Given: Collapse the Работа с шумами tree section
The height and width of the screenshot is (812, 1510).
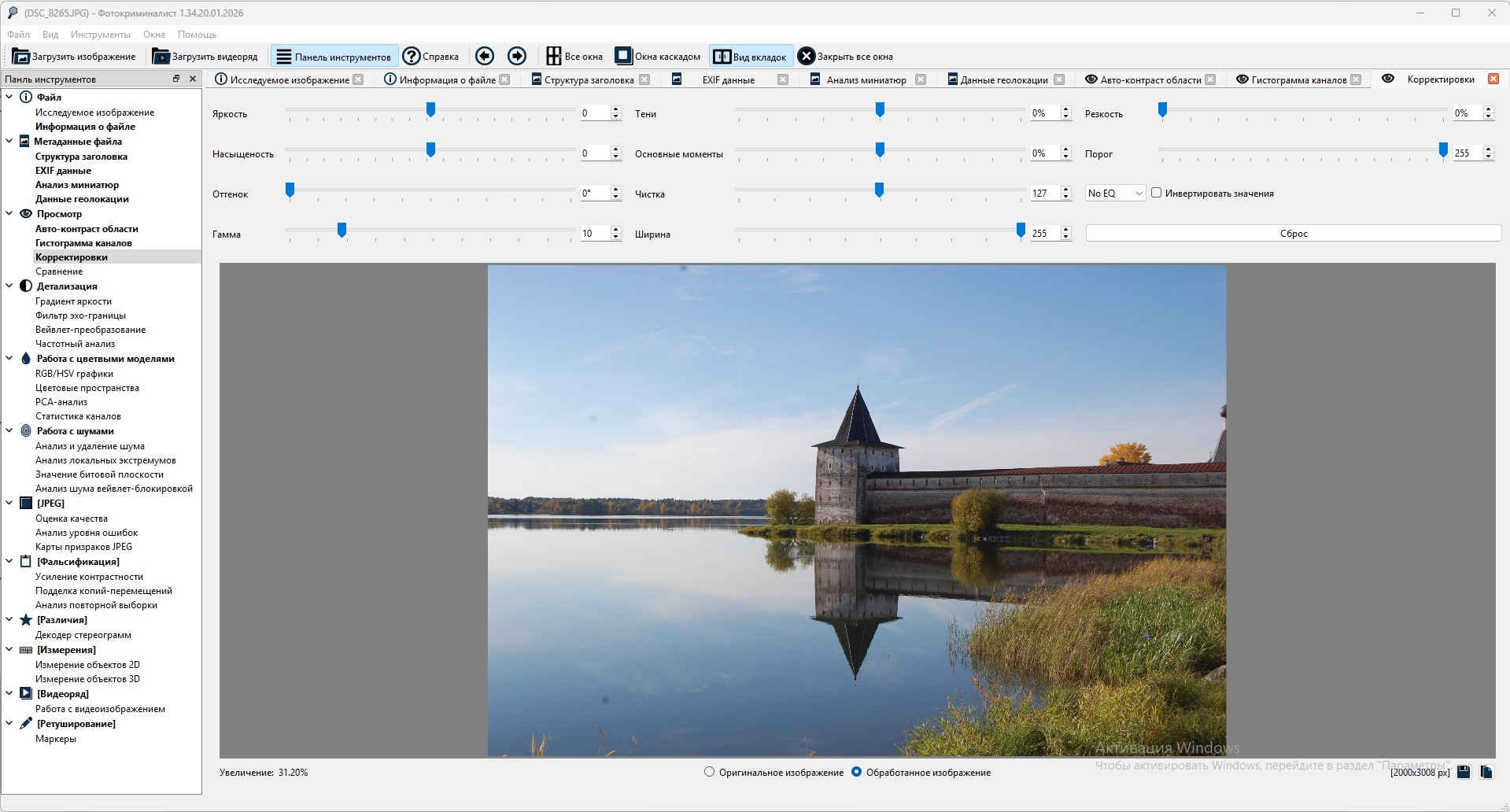Looking at the screenshot, I should [x=9, y=431].
